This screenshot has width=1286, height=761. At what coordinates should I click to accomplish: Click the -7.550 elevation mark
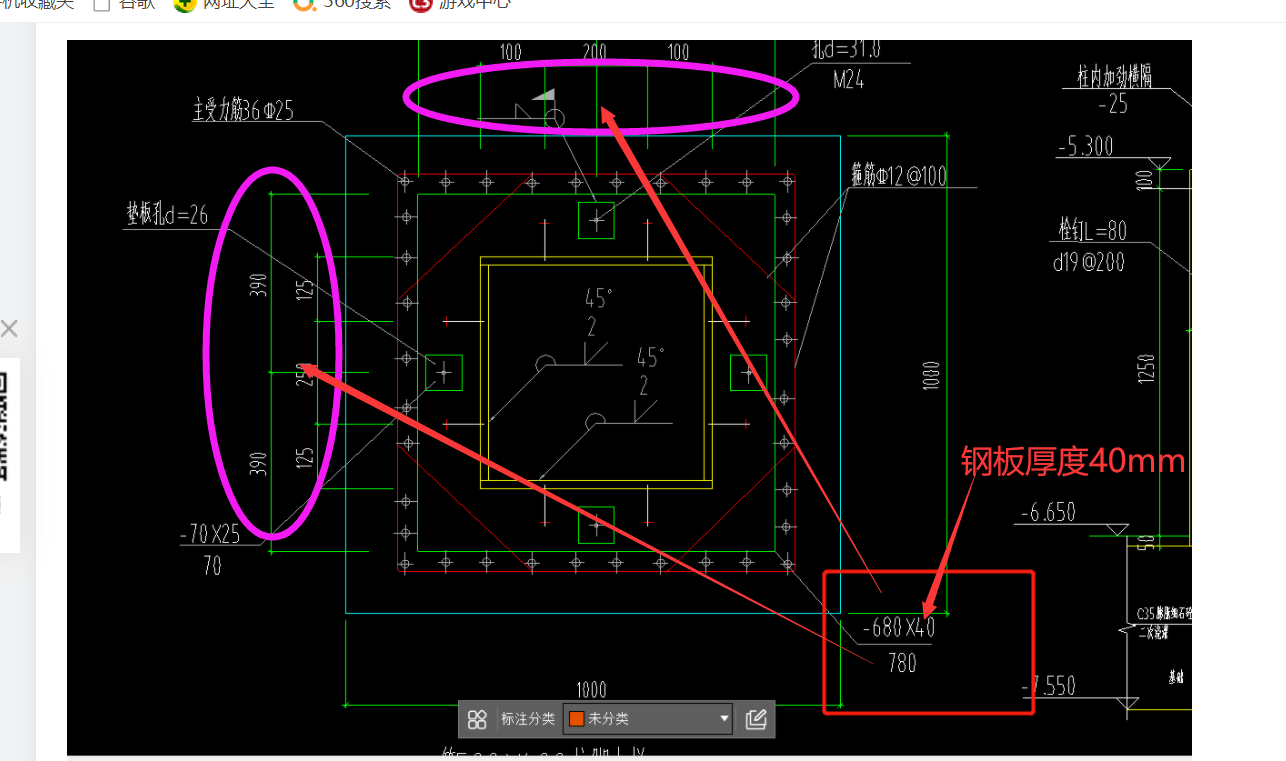(1049, 686)
